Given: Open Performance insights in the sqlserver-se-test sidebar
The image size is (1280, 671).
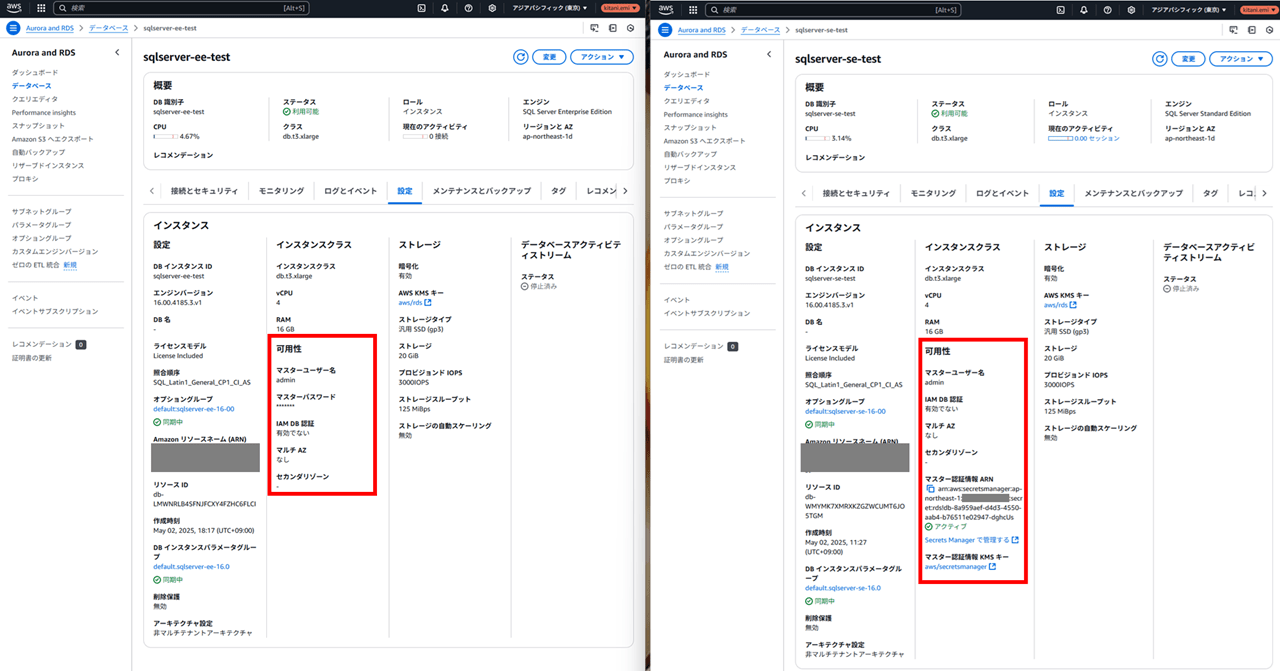Looking at the screenshot, I should pyautogui.click(x=696, y=115).
